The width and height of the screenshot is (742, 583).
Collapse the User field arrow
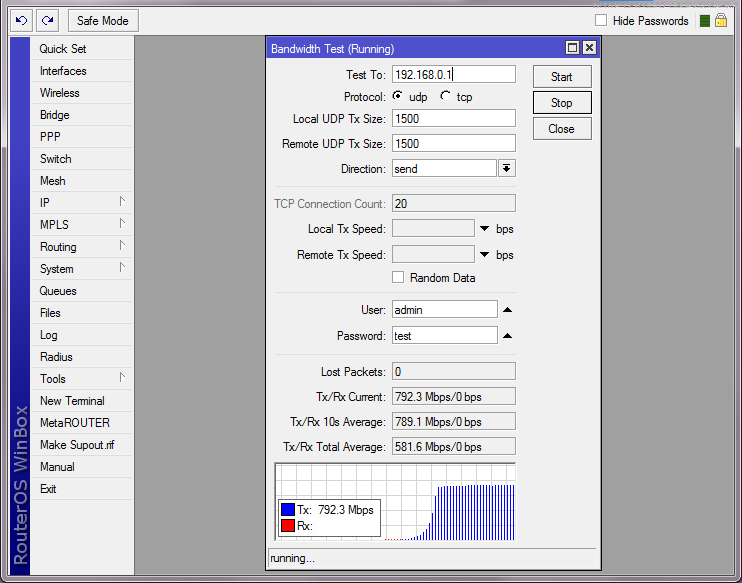pyautogui.click(x=507, y=310)
